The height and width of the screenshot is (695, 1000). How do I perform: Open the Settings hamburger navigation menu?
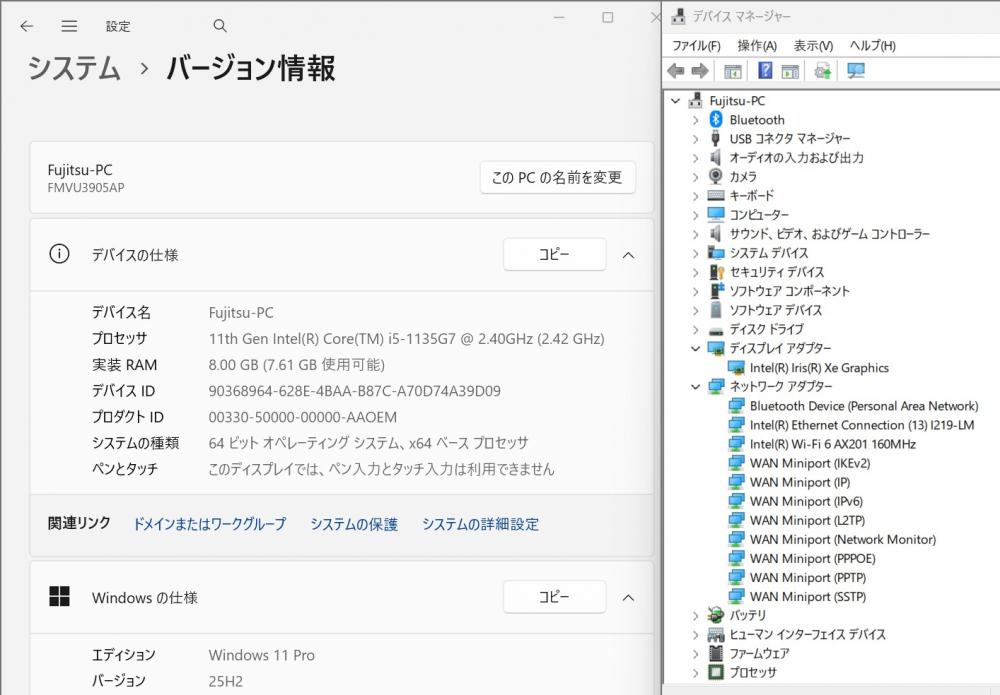(69, 26)
